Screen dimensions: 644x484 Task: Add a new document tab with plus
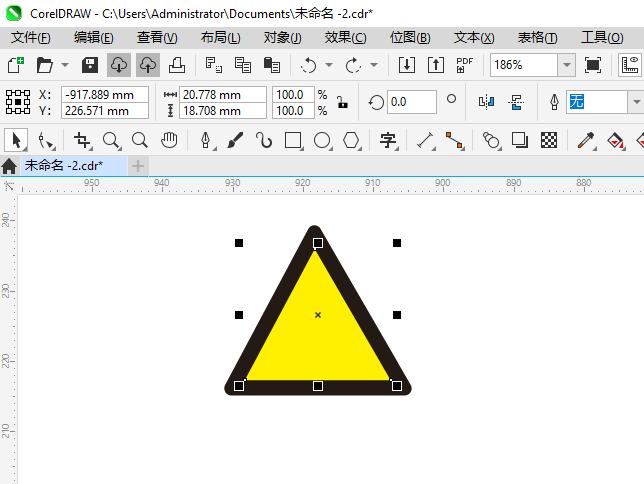138,166
